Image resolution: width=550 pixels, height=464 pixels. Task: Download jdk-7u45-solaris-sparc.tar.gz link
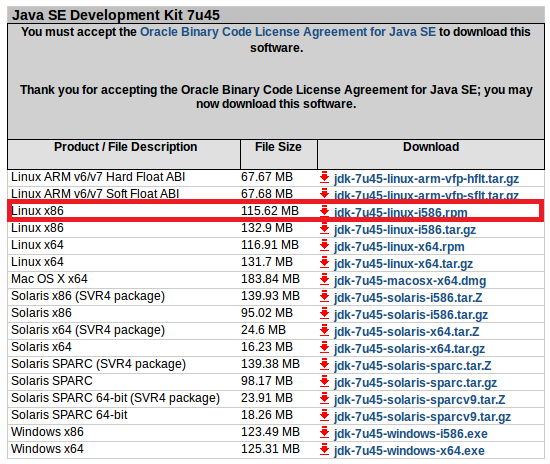pos(415,383)
